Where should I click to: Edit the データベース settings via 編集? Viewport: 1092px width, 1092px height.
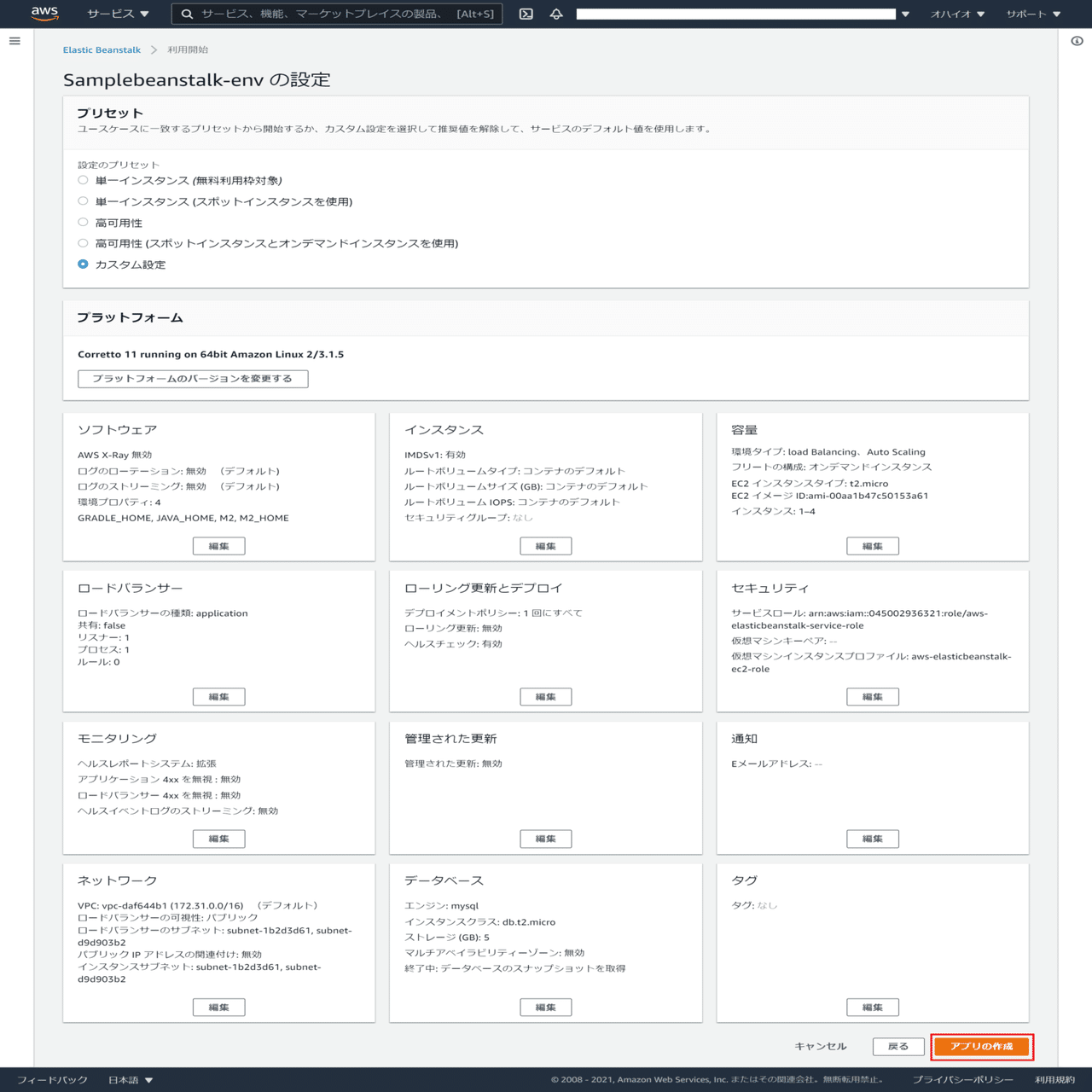545,1007
